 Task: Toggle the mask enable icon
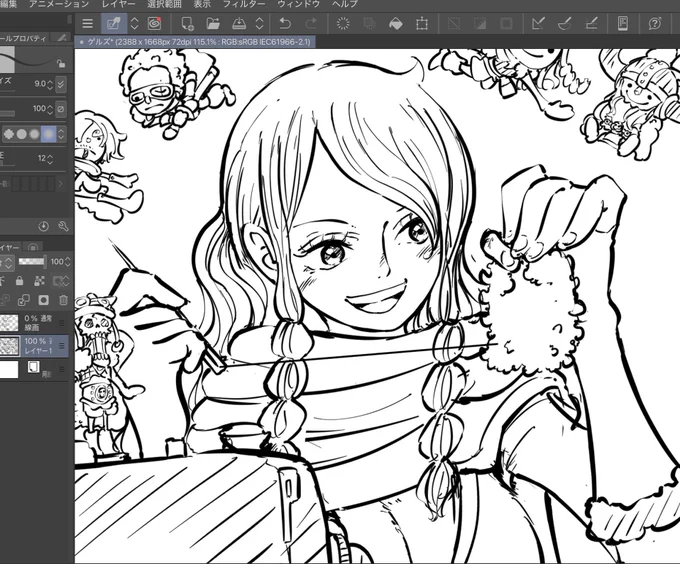(60, 281)
